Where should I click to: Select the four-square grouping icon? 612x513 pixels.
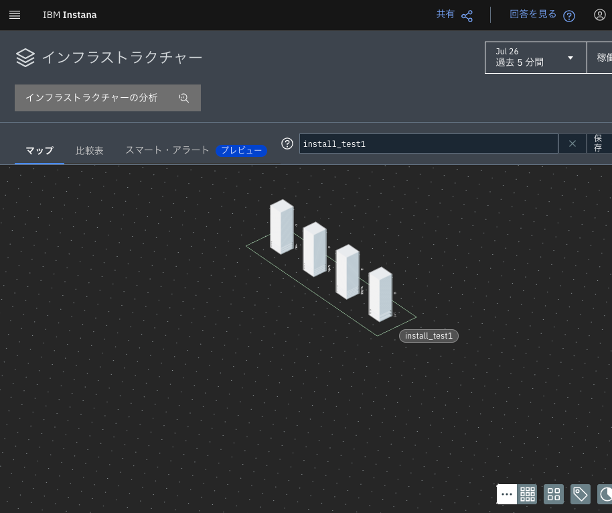pos(554,494)
